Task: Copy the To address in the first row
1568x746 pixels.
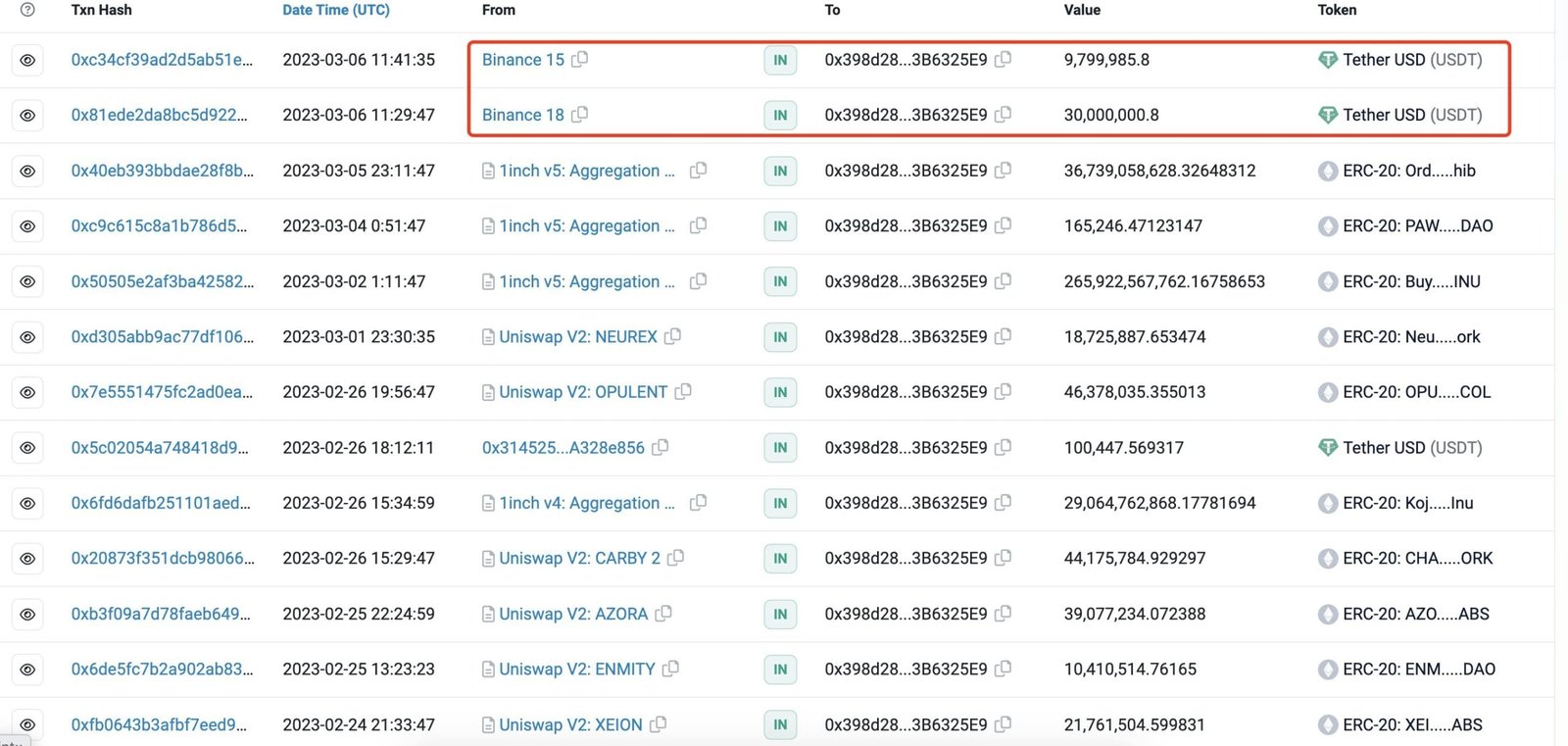Action: click(1003, 60)
